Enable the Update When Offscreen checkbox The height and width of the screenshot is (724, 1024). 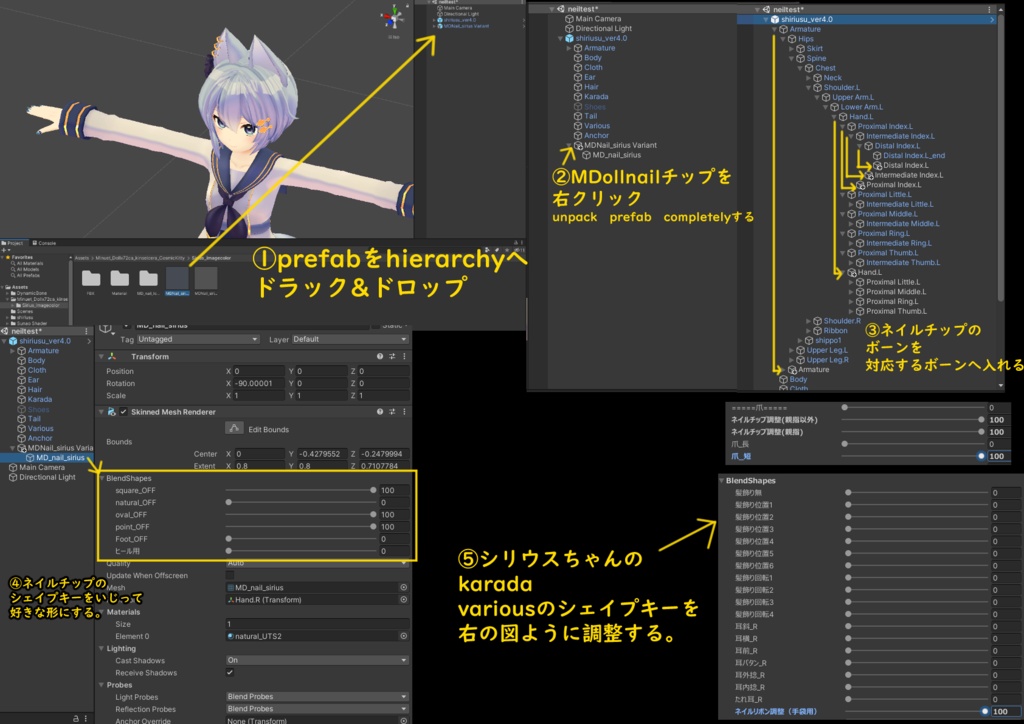[x=230, y=575]
